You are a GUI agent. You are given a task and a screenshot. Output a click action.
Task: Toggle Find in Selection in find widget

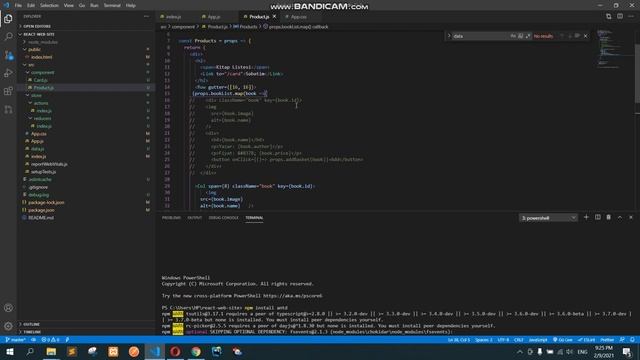tap(577, 36)
